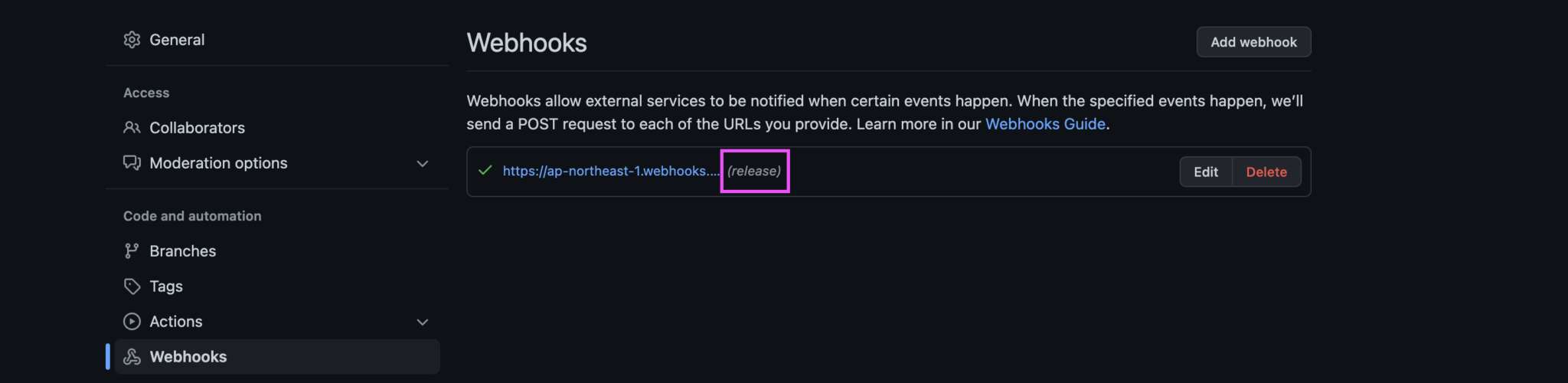Edit the ap-northeast-1 webhook

[1206, 172]
